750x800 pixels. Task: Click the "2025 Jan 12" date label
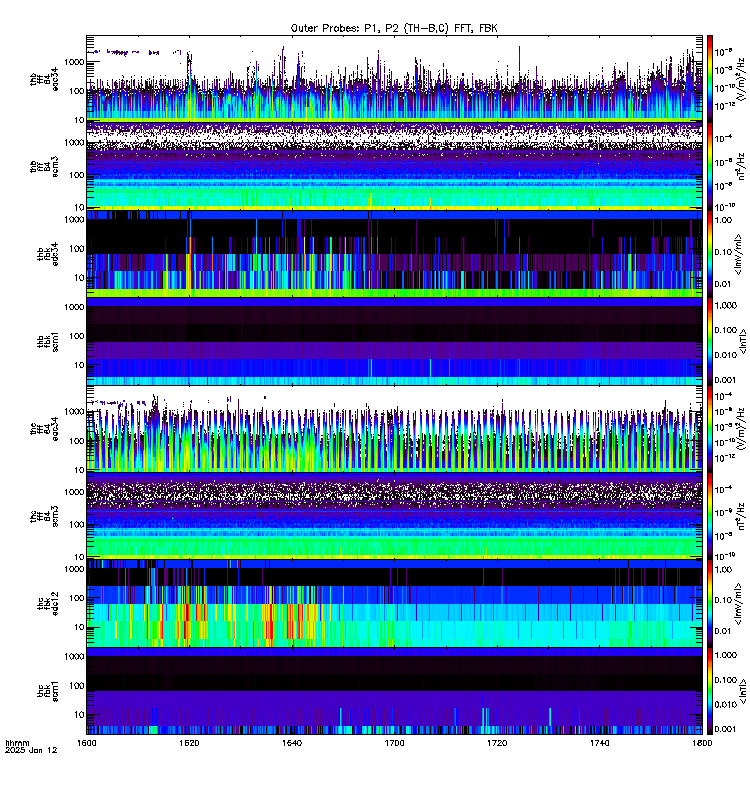point(31,751)
